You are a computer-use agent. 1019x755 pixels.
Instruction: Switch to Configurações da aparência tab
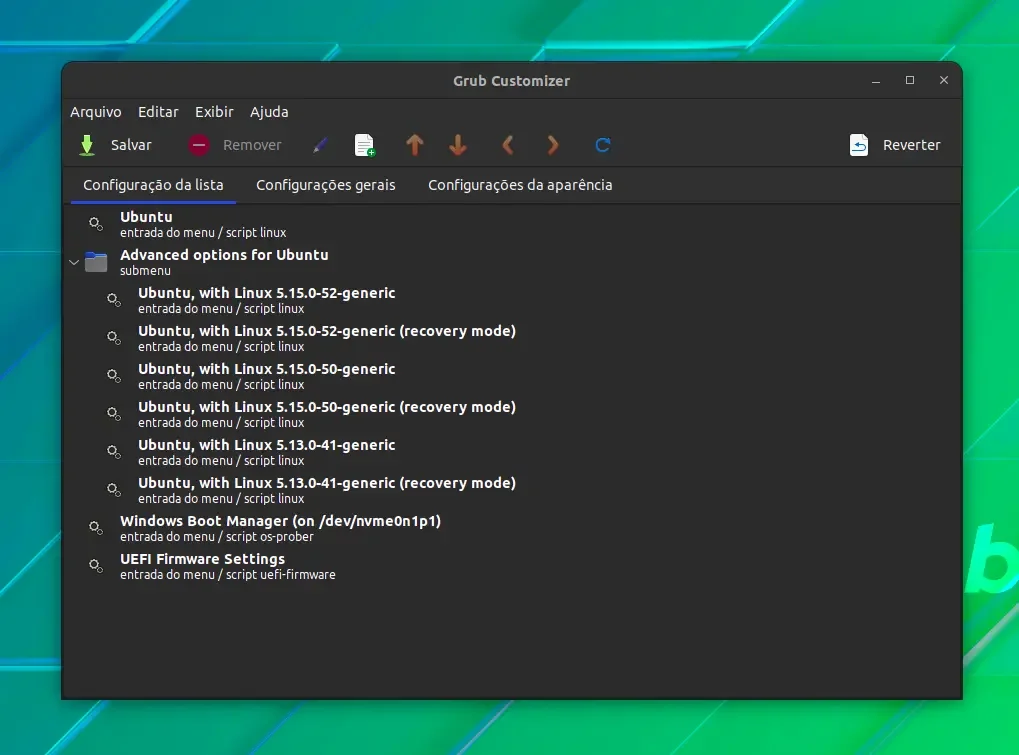pyautogui.click(x=520, y=185)
